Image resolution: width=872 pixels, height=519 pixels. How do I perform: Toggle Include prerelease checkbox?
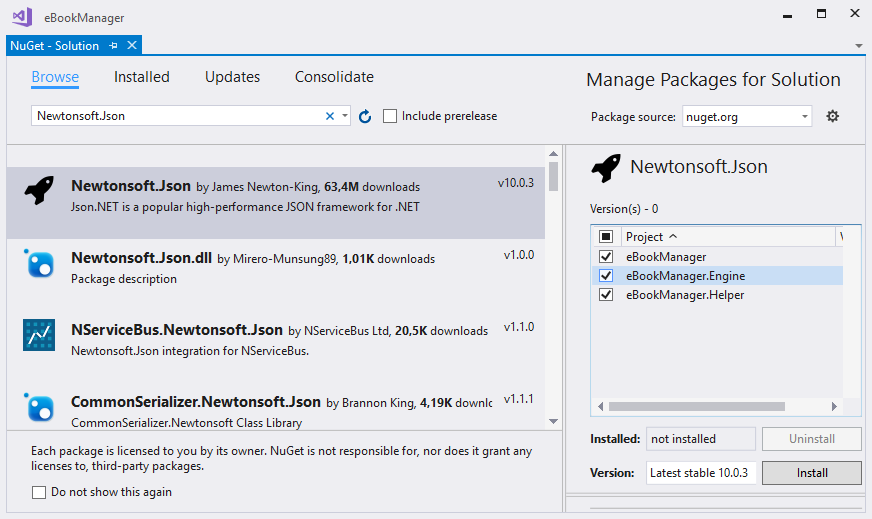pos(390,116)
